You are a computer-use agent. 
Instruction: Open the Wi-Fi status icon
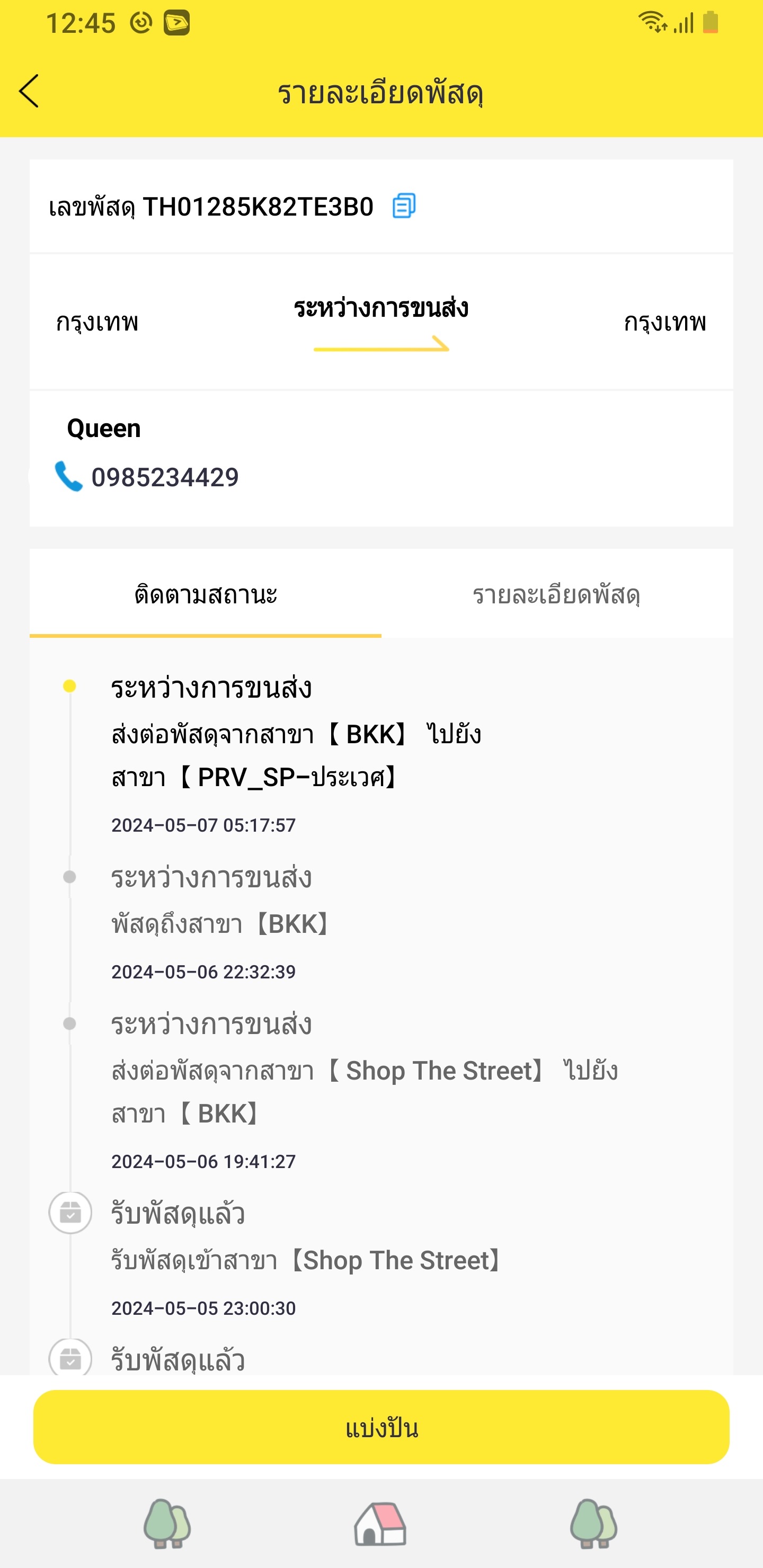point(652,22)
